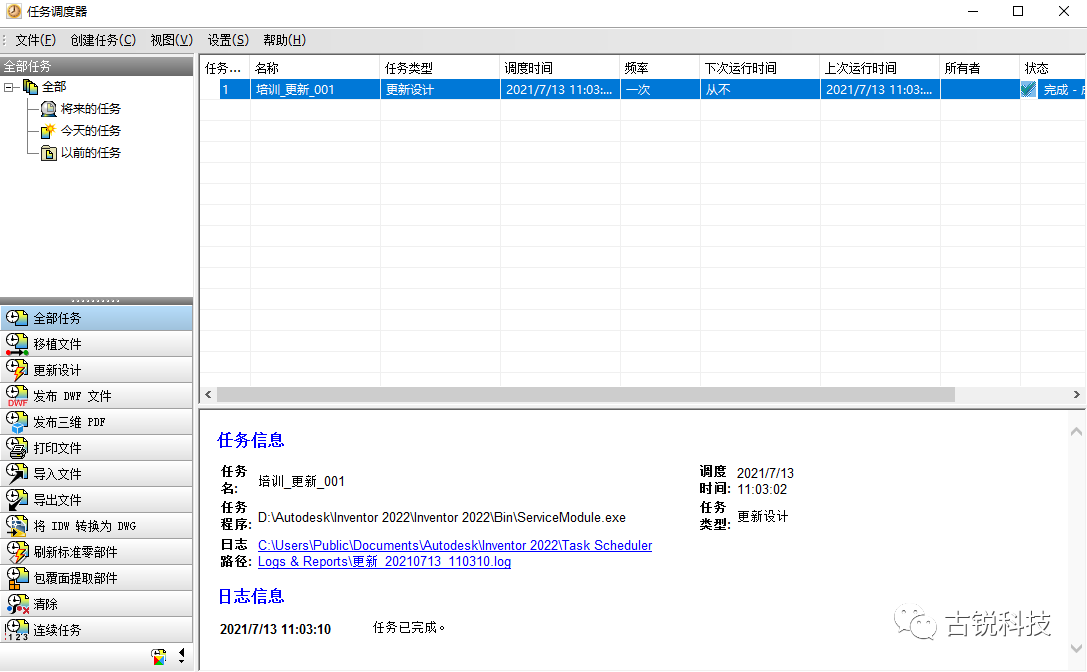1087x672 pixels.
Task: Click the Print Files (打印文件) icon
Action: point(17,448)
